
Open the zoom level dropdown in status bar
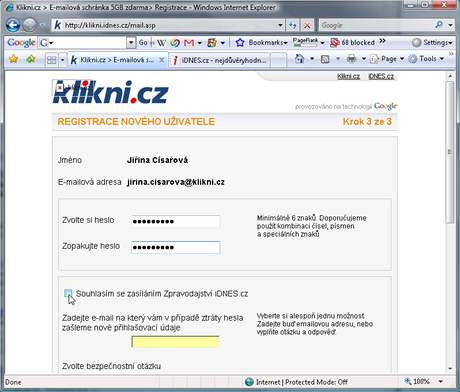441,382
